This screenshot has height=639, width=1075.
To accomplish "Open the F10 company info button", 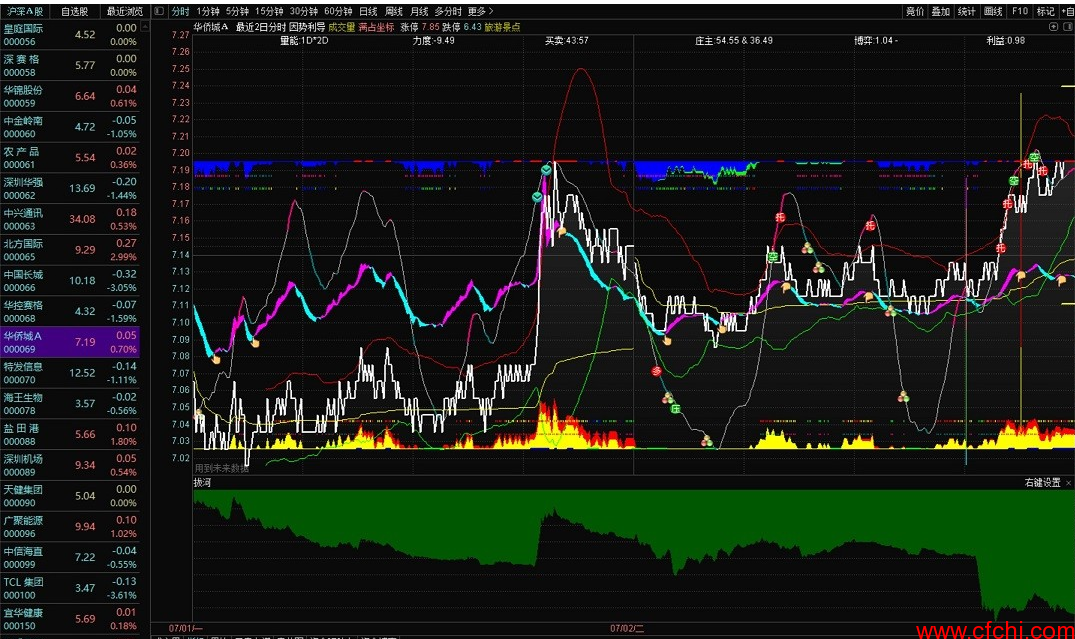I will (x=1019, y=12).
